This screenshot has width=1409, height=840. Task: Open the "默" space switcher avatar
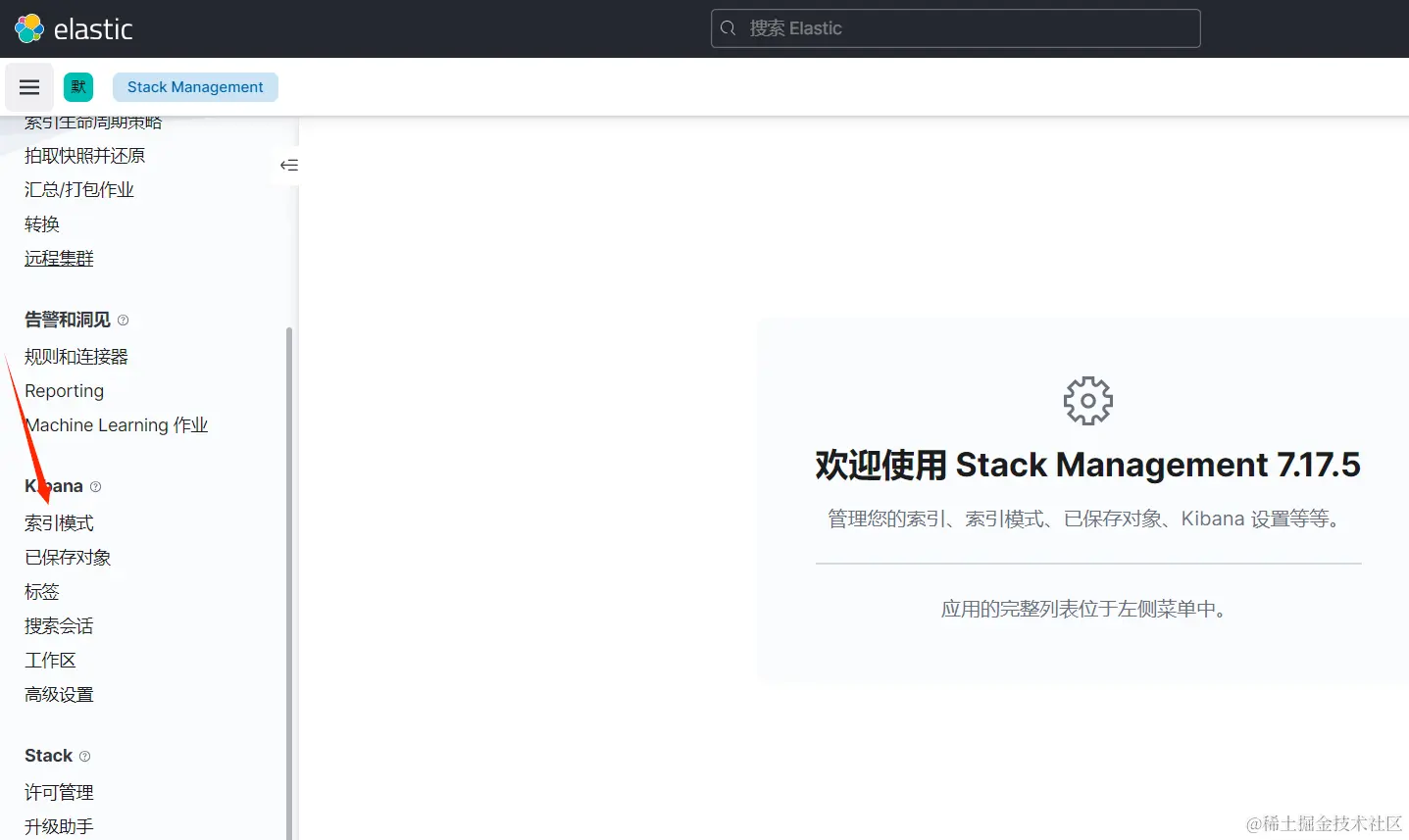[x=77, y=86]
